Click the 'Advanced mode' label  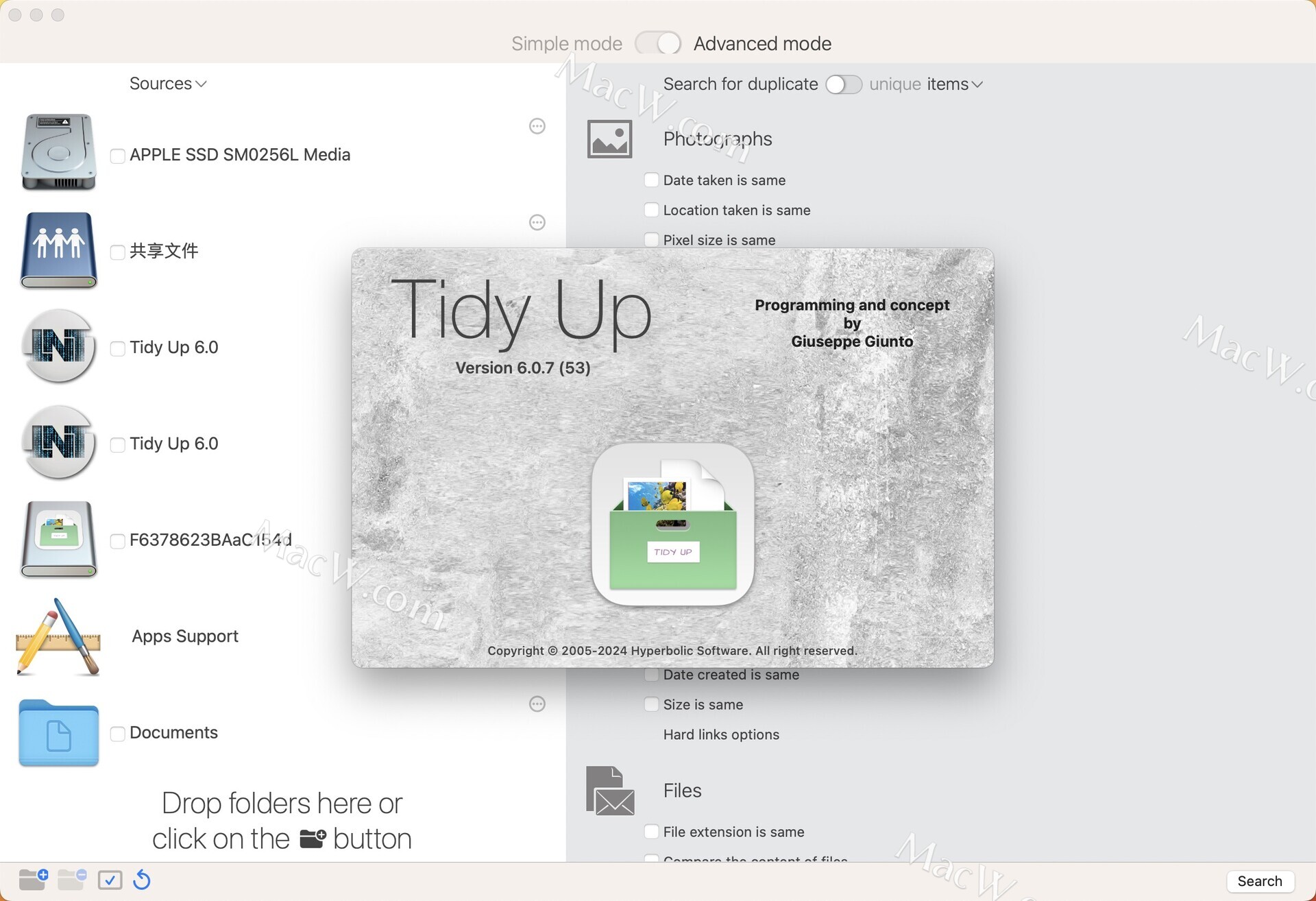pyautogui.click(x=762, y=44)
